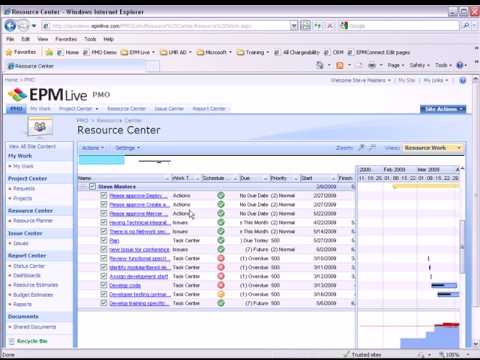
Task: Click yellow schedule status for Developer testing row
Action: pyautogui.click(x=221, y=294)
